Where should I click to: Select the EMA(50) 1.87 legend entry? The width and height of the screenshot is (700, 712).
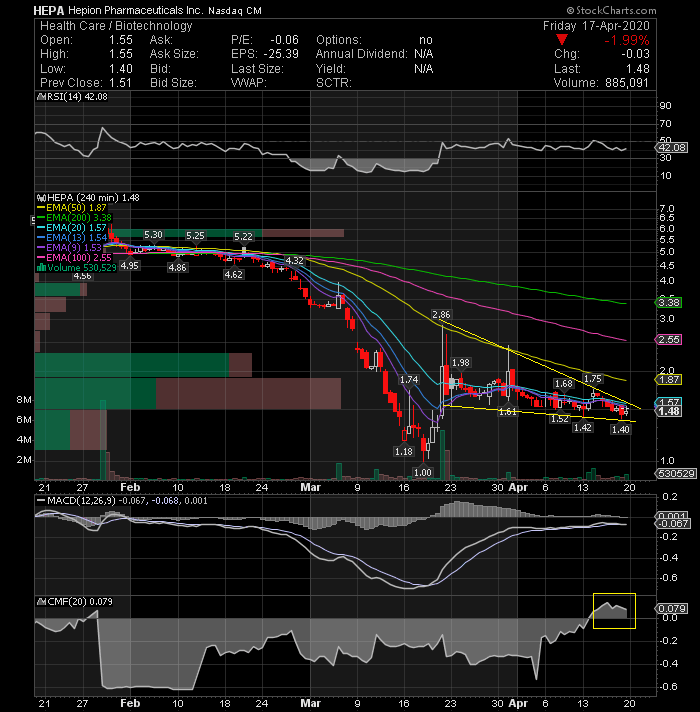pyautogui.click(x=72, y=208)
